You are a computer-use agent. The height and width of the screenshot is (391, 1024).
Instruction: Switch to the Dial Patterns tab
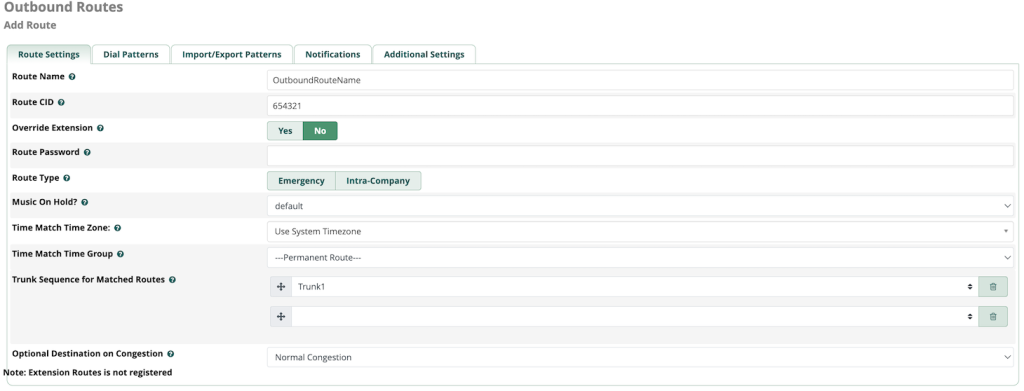click(131, 54)
